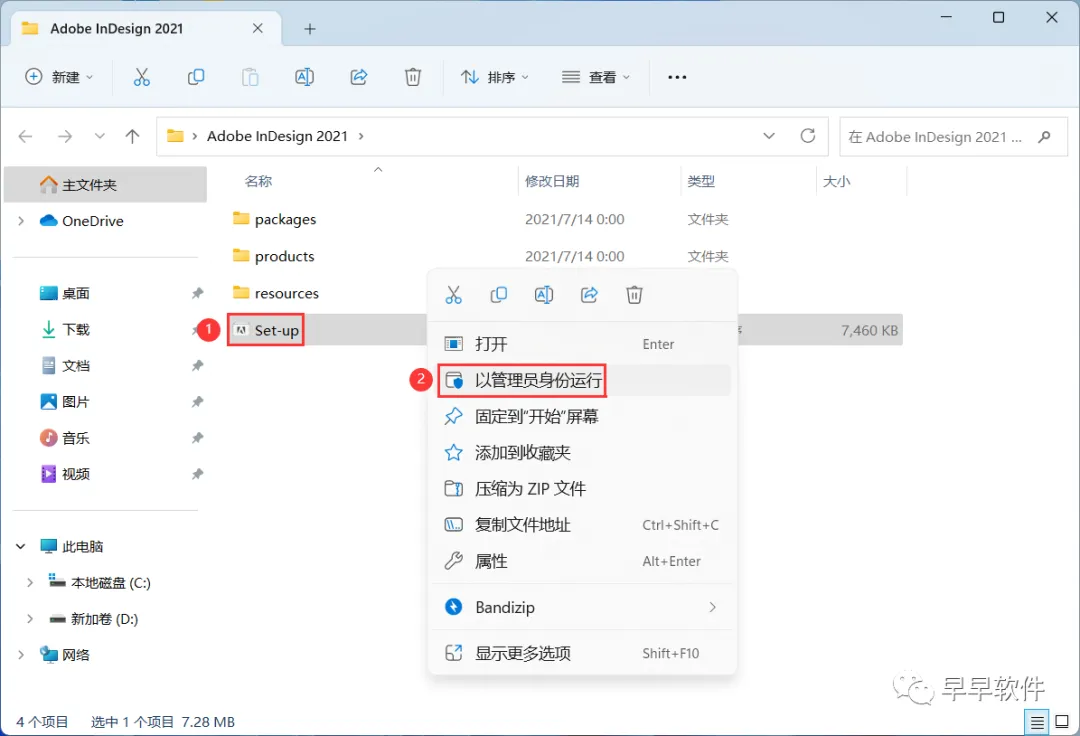Viewport: 1080px width, 736px height.
Task: Select 打开 in the context menu
Action: [582, 344]
